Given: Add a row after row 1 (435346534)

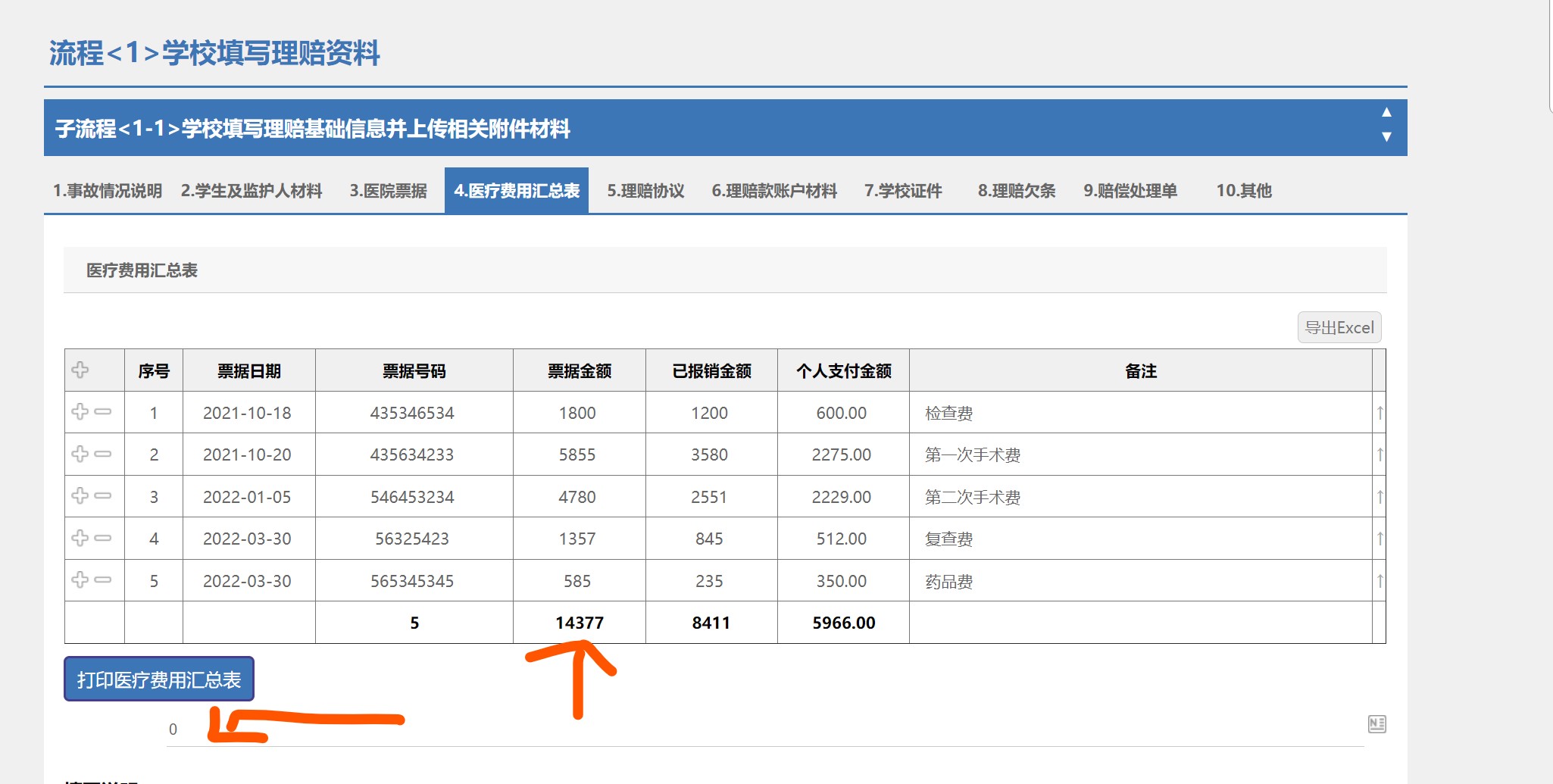Looking at the screenshot, I should (x=80, y=411).
